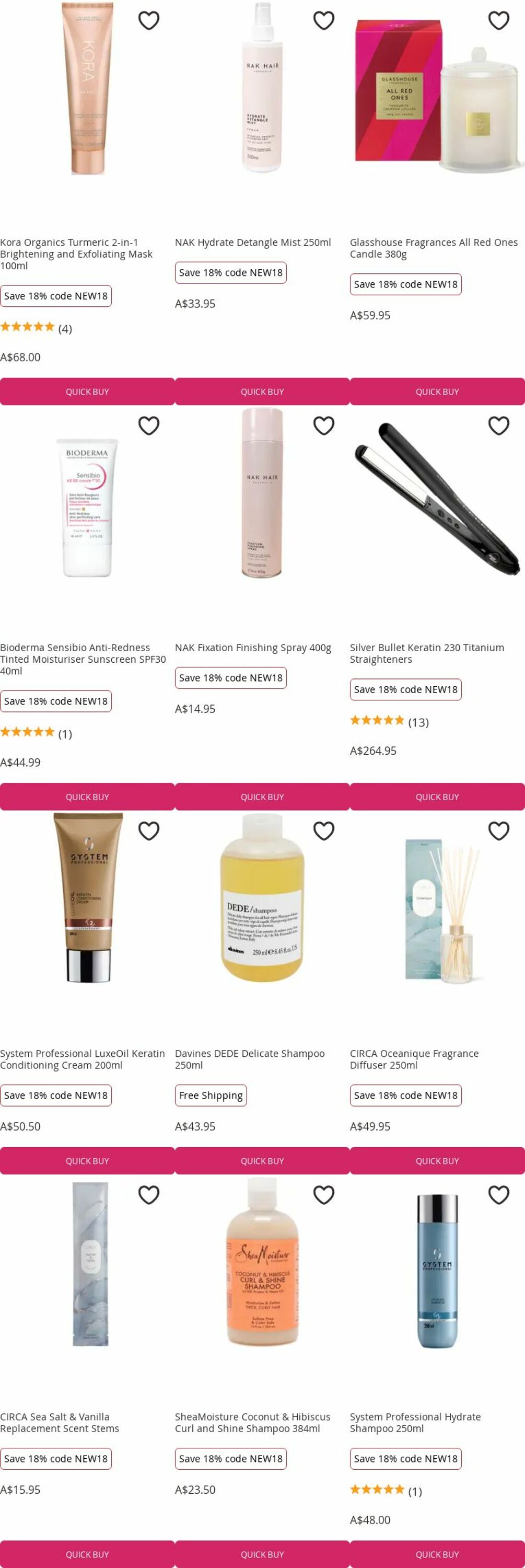Add Kora Organics Turmeric Mask to wishlist
Image resolution: width=525 pixels, height=1568 pixels.
click(148, 21)
